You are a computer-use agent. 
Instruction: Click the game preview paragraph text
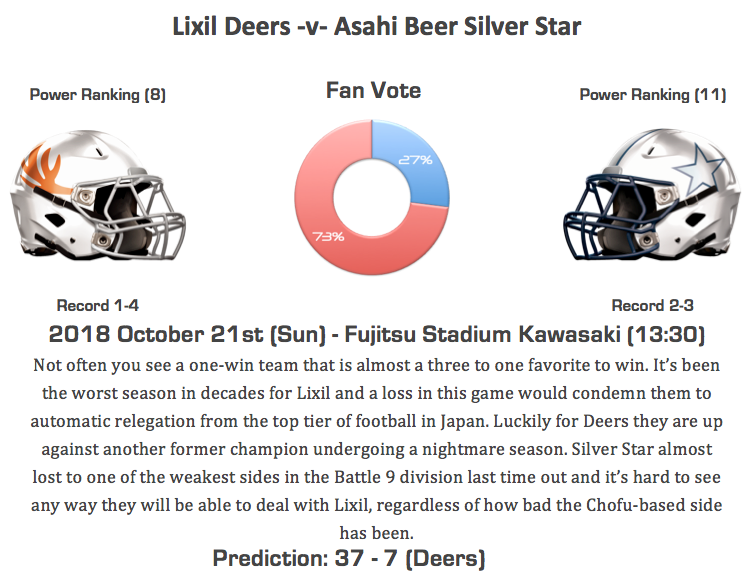point(376,449)
